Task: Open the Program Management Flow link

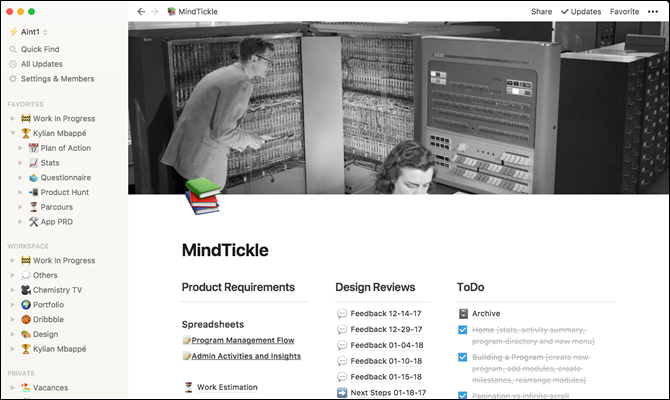Action: (x=243, y=340)
